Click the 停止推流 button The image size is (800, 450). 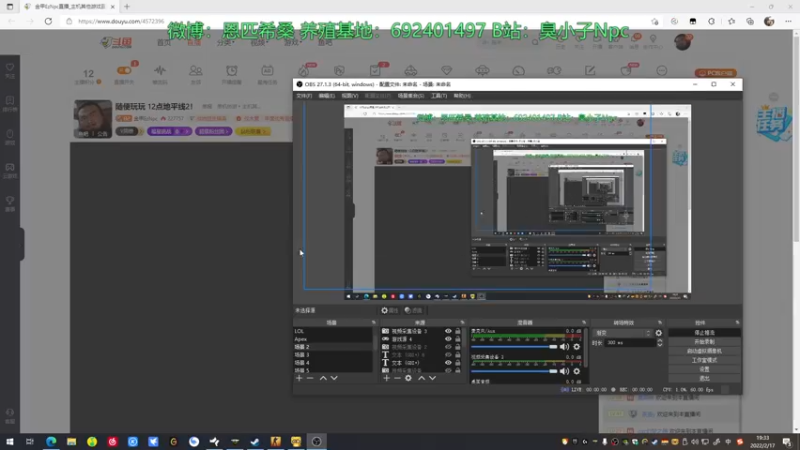point(704,333)
